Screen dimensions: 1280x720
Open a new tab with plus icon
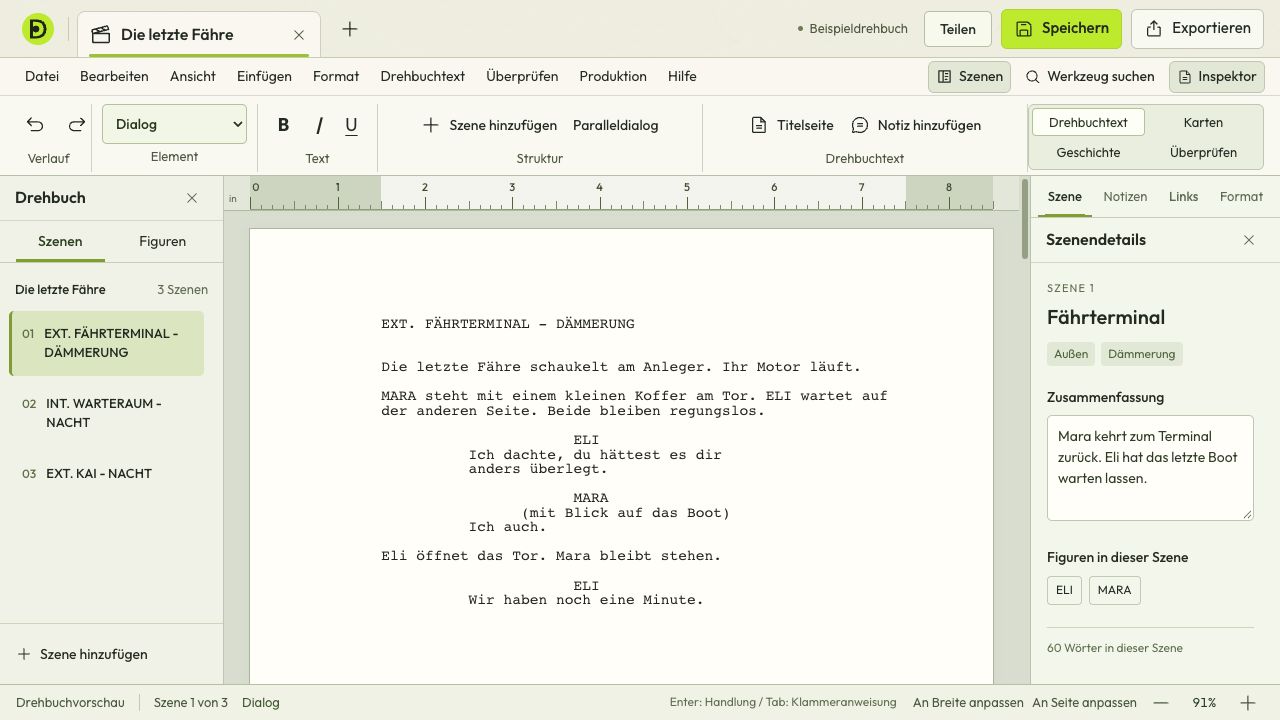click(x=350, y=29)
